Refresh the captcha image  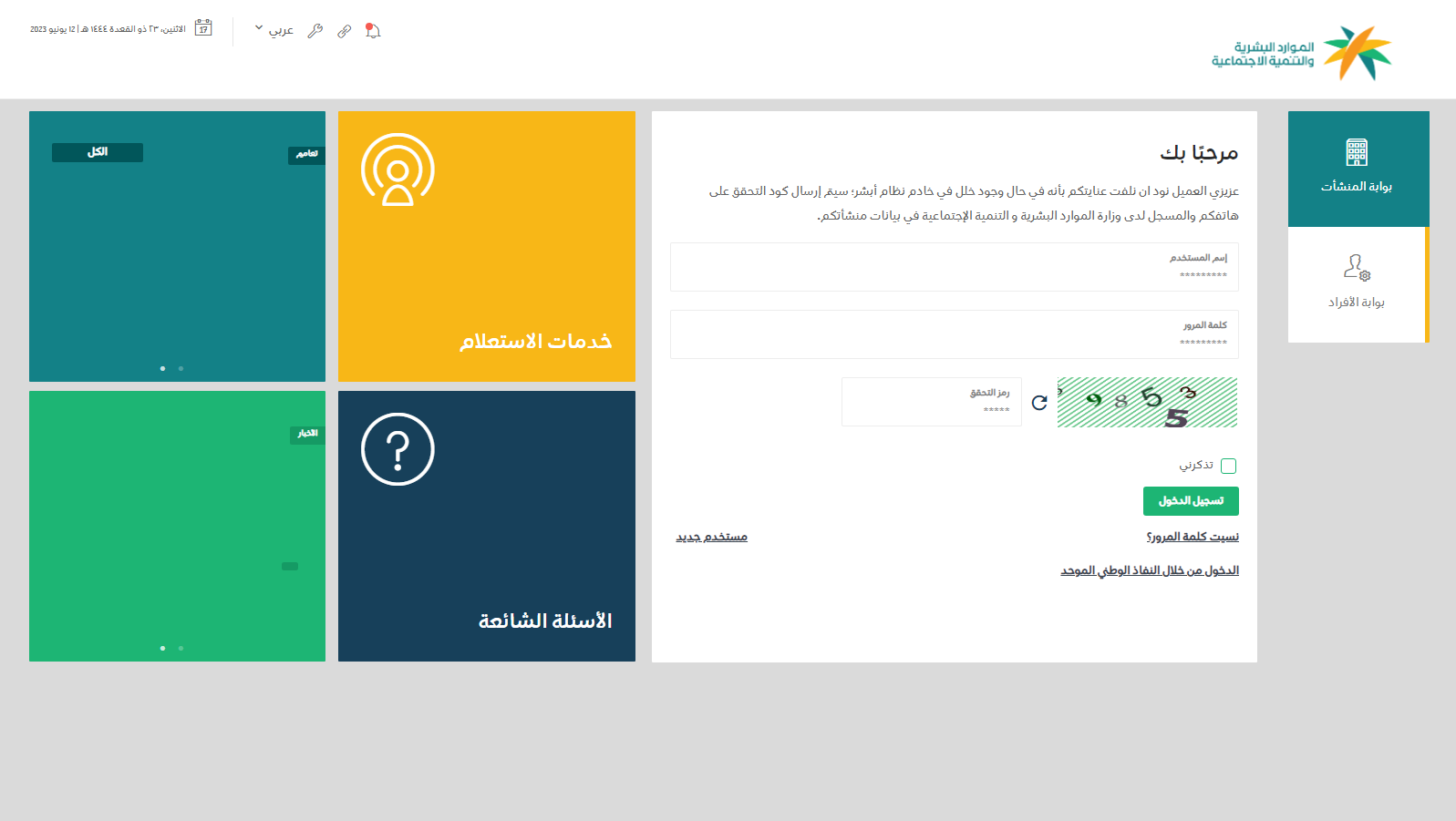coord(1039,403)
